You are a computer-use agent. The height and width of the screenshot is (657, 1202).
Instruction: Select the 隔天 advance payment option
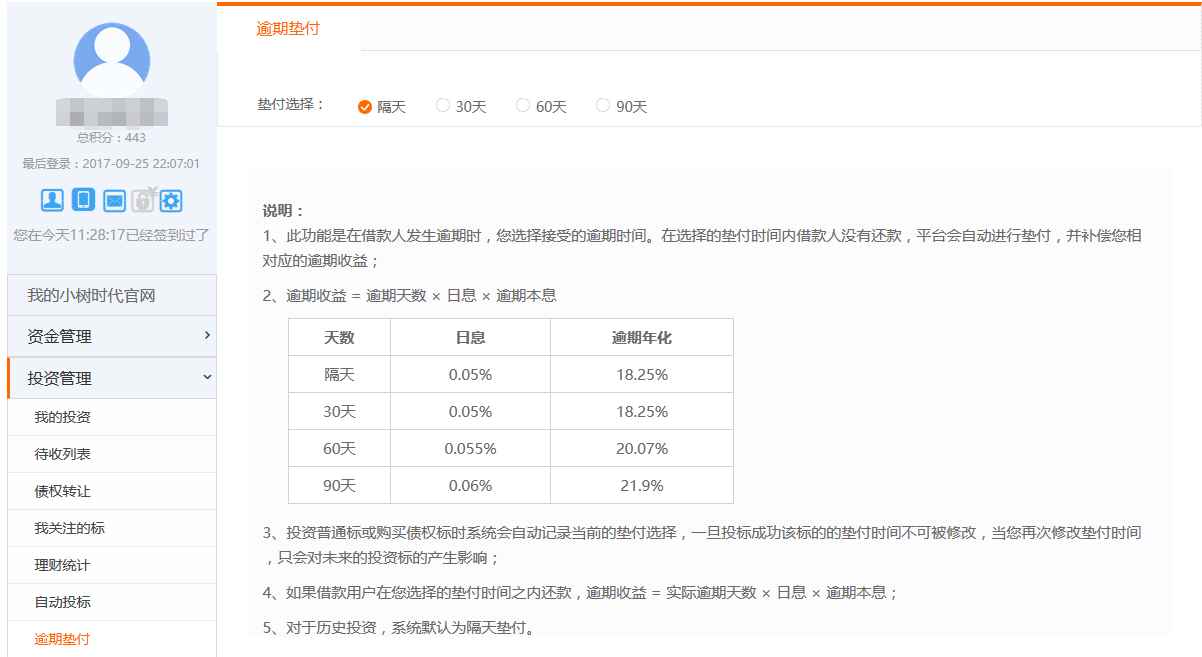pyautogui.click(x=365, y=107)
